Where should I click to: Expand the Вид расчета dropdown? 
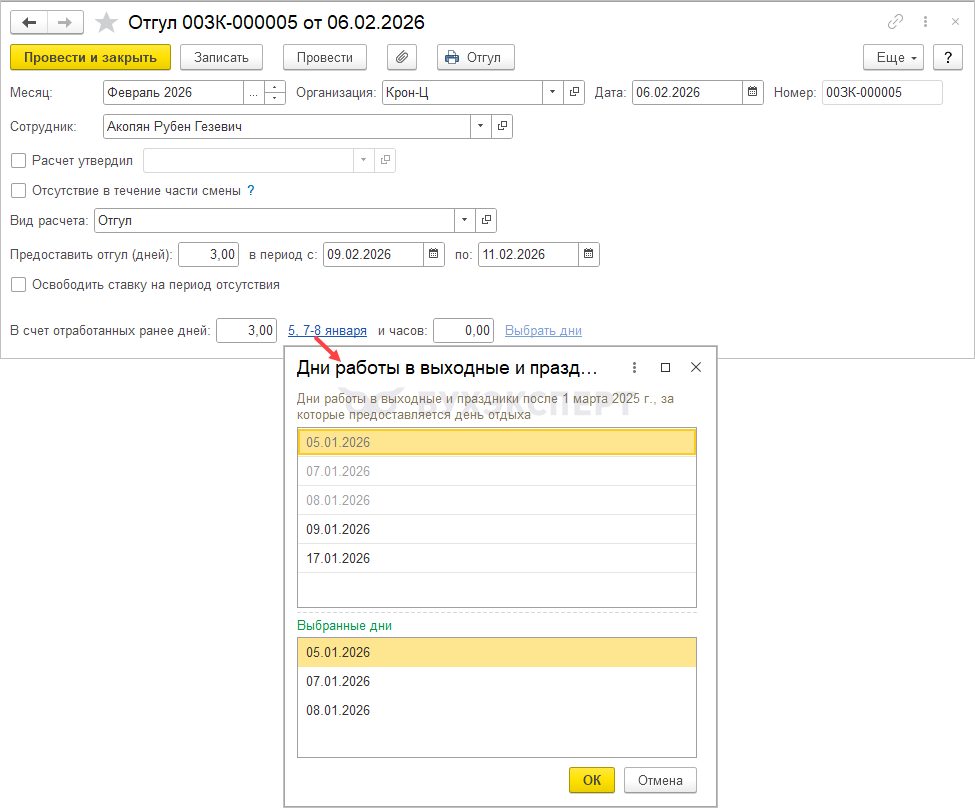pos(465,220)
